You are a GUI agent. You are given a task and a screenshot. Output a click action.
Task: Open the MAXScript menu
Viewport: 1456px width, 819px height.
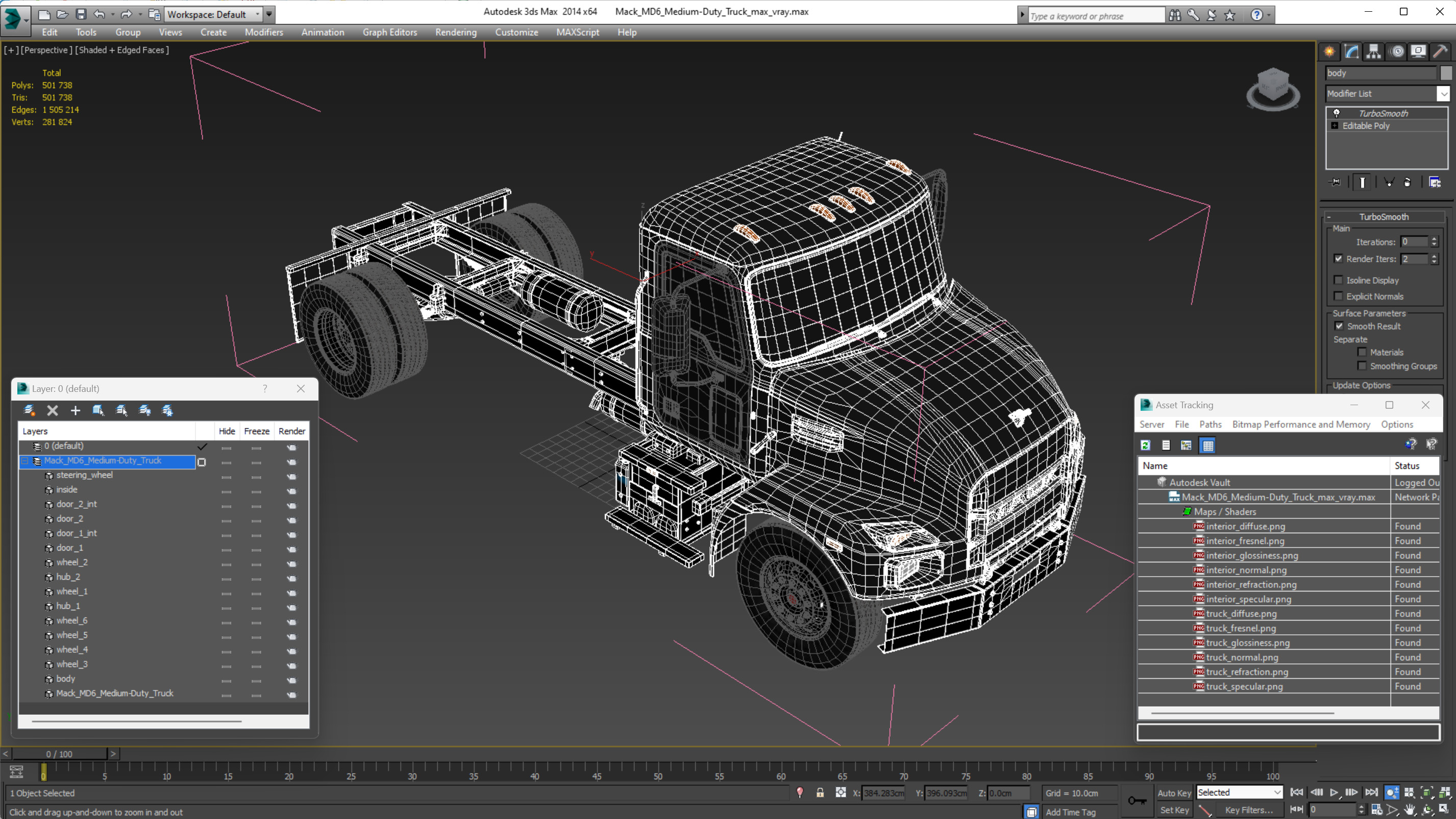point(577,32)
